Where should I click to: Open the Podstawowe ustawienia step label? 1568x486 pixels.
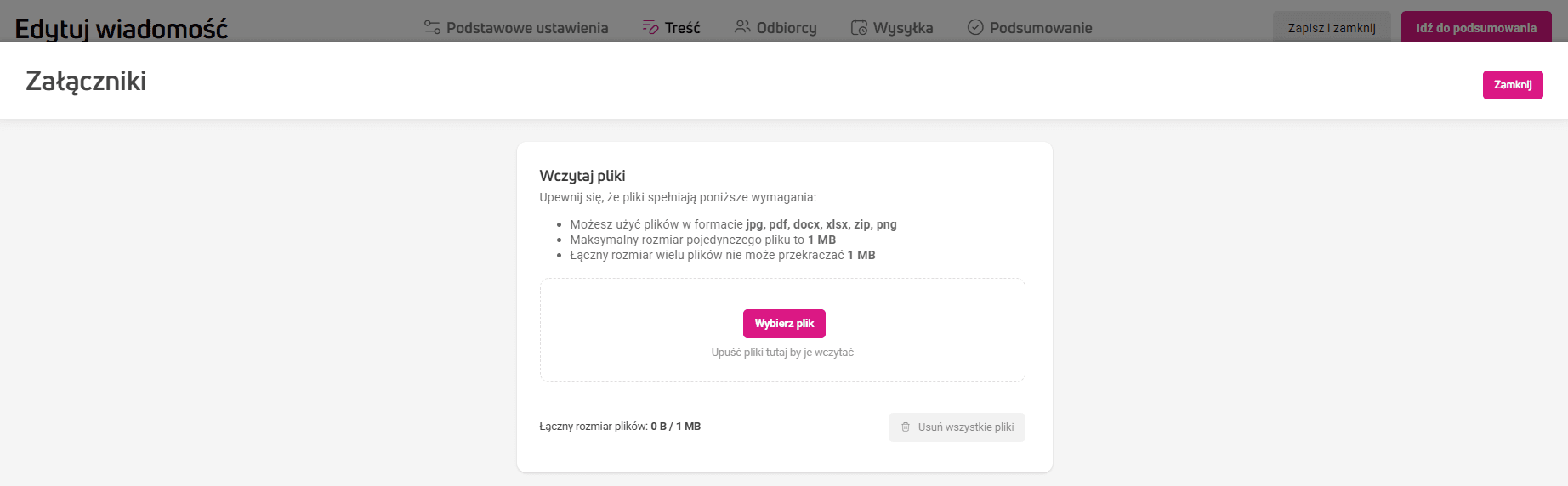[x=527, y=28]
